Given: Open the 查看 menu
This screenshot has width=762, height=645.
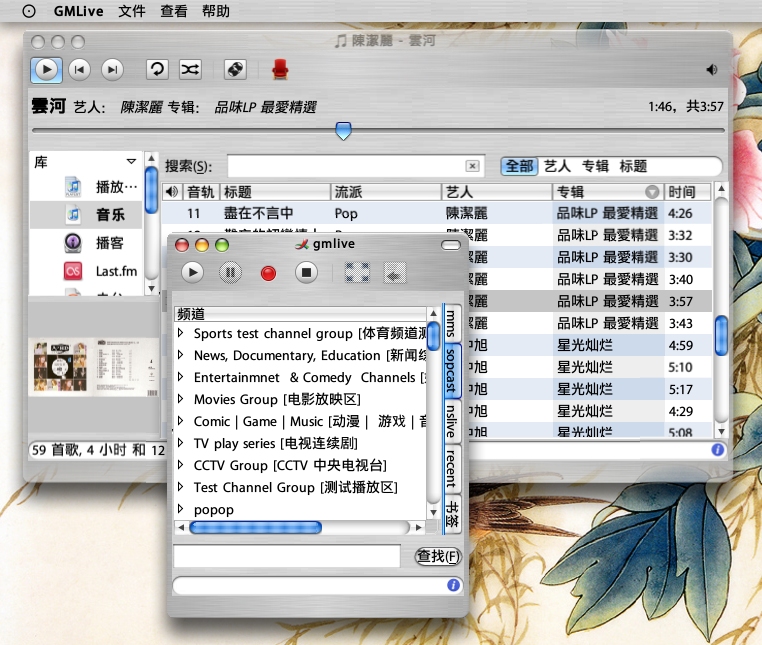Looking at the screenshot, I should coord(174,11).
